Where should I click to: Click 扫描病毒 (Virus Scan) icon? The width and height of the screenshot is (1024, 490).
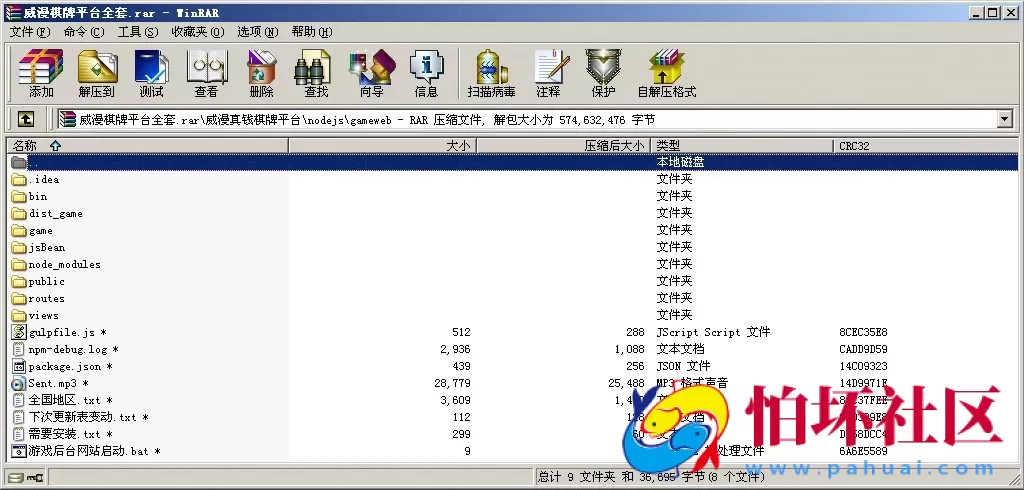click(x=491, y=74)
